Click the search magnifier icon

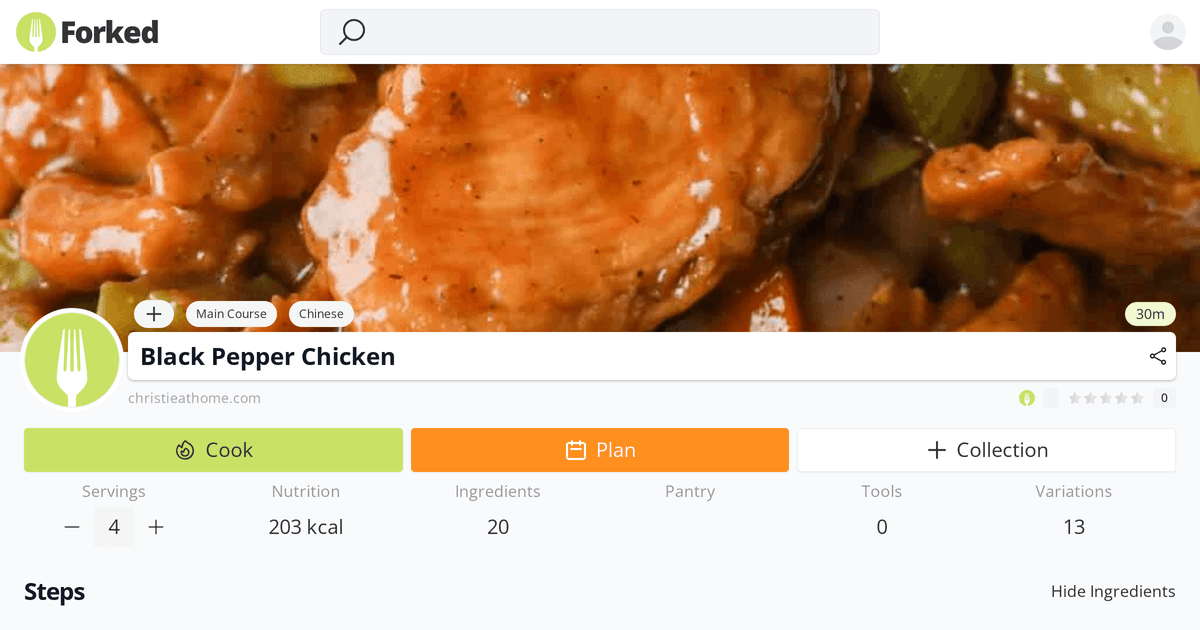click(350, 32)
